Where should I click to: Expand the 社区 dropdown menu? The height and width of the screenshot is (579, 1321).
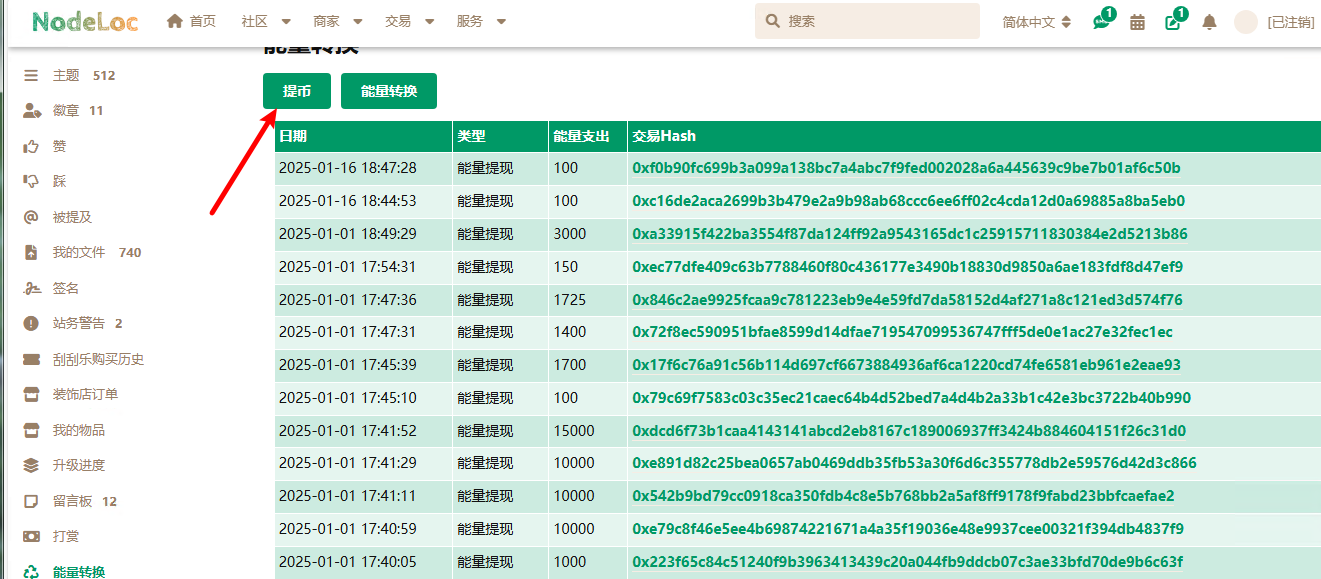click(266, 21)
